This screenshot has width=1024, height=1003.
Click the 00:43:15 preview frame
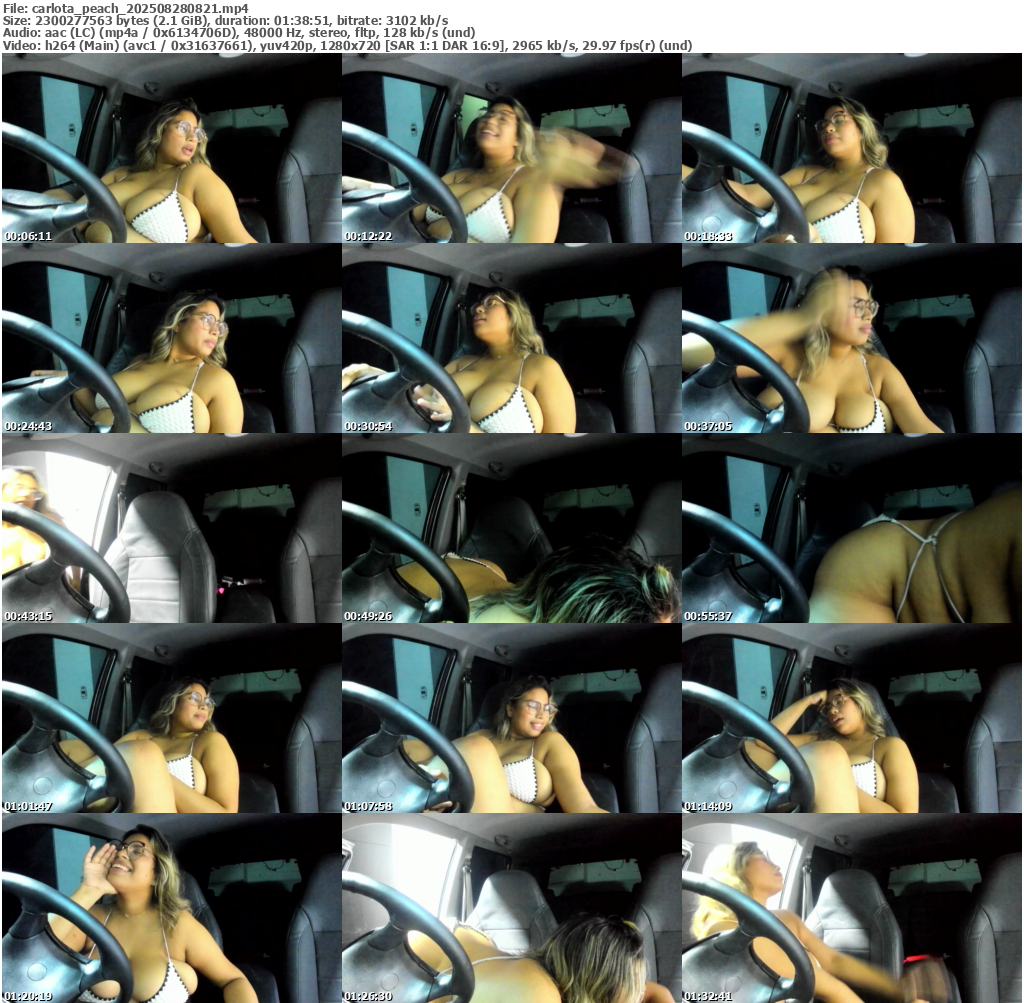(x=172, y=528)
